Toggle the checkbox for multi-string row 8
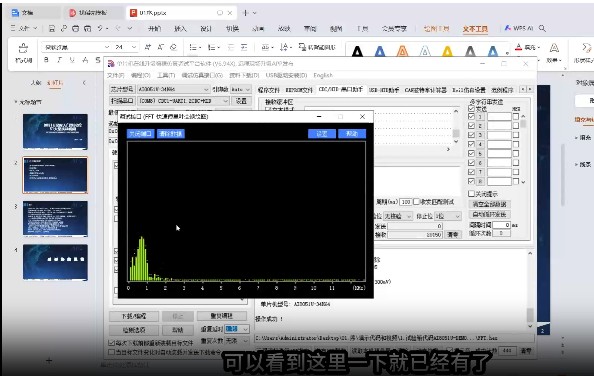This screenshot has width=594, height=376. pyautogui.click(x=471, y=181)
